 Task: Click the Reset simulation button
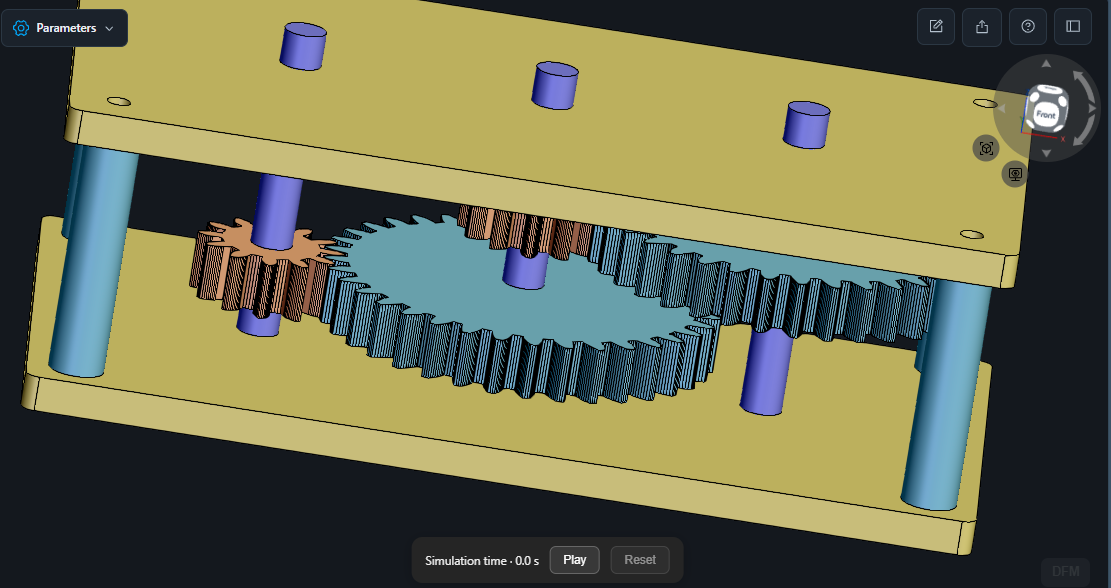[640, 560]
